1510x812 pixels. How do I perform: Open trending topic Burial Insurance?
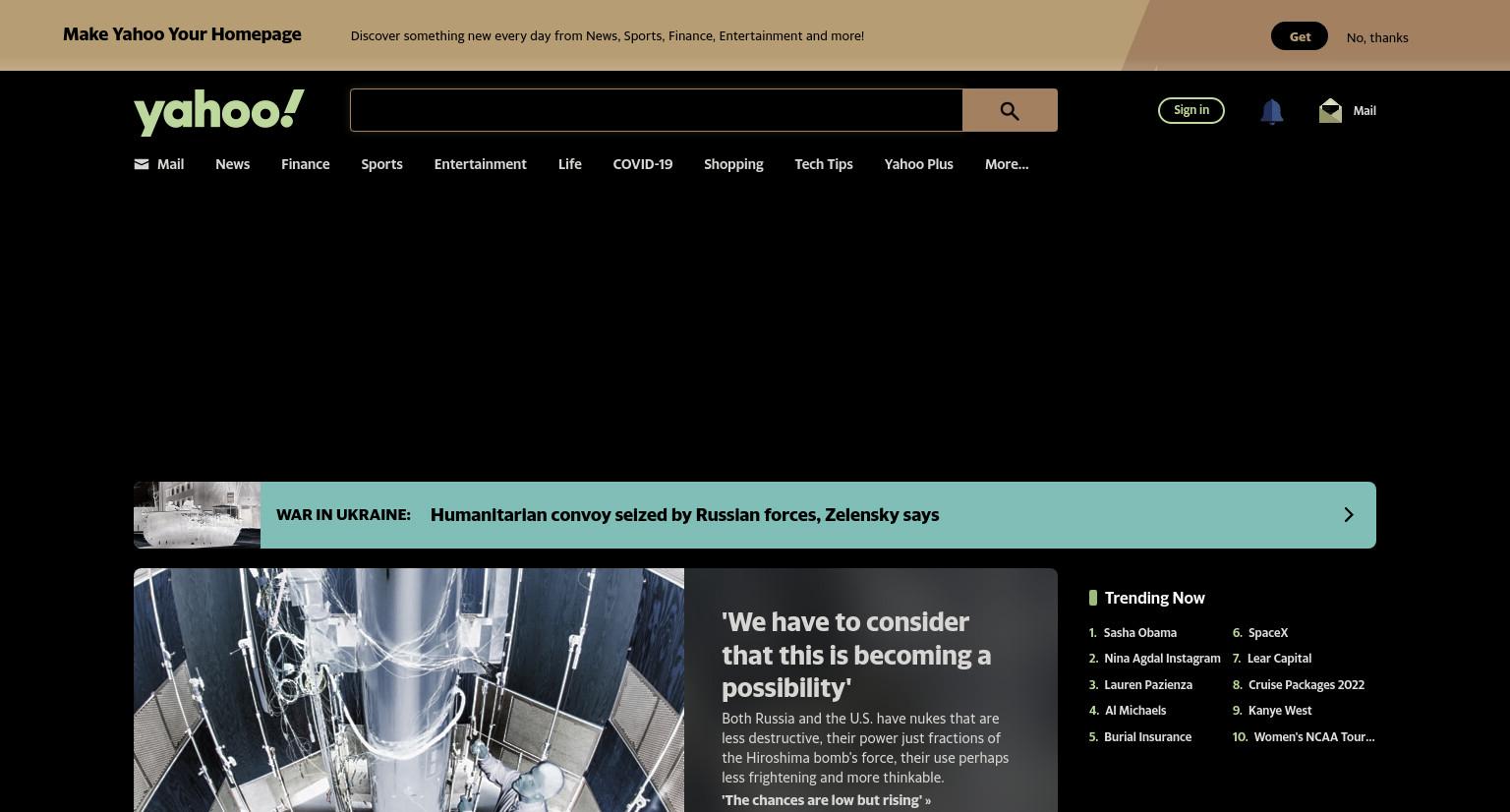[1147, 737]
